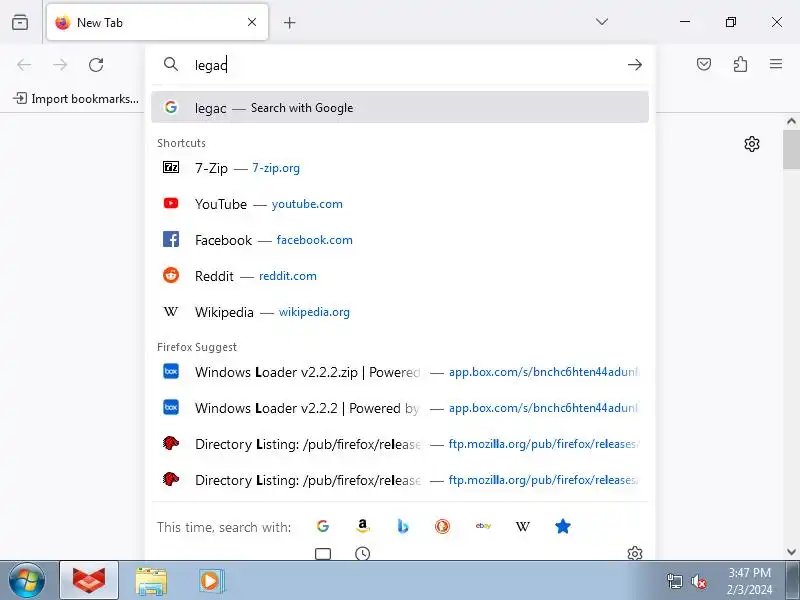Click the muted volume tray icon
The height and width of the screenshot is (600, 800).
click(698, 581)
